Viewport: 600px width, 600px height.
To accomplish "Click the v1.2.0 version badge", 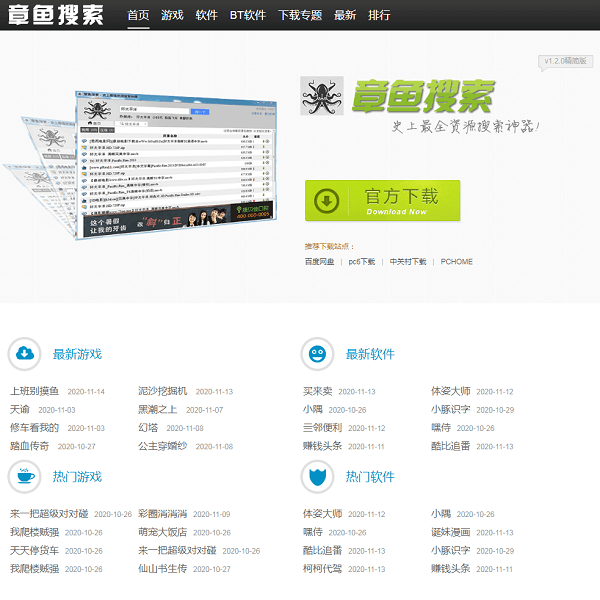I will coord(566,61).
